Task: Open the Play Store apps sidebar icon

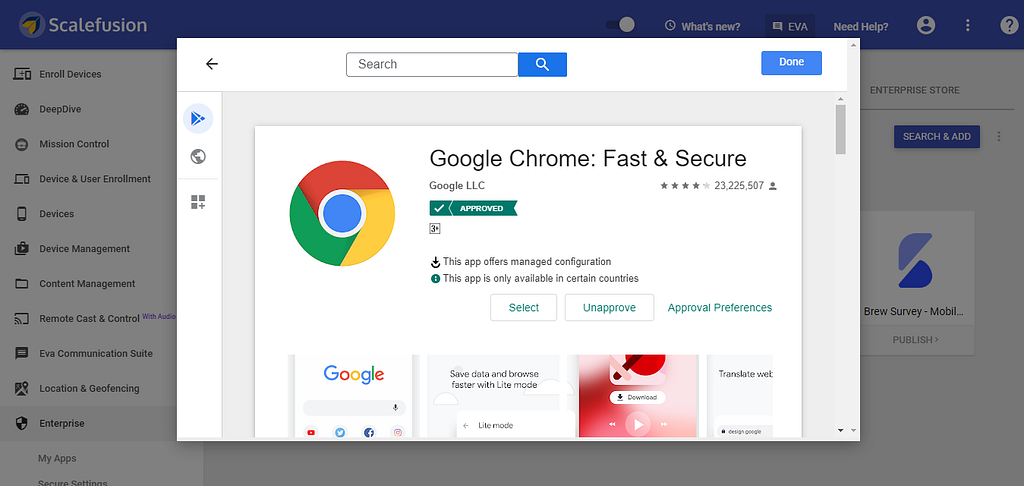Action: pyautogui.click(x=198, y=118)
